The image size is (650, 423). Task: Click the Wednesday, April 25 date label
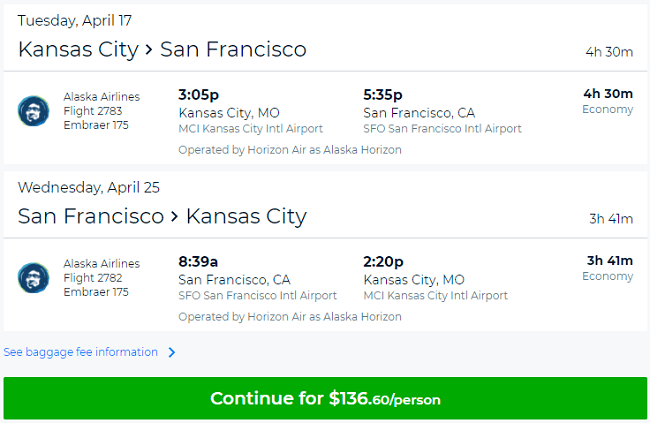[x=89, y=187]
